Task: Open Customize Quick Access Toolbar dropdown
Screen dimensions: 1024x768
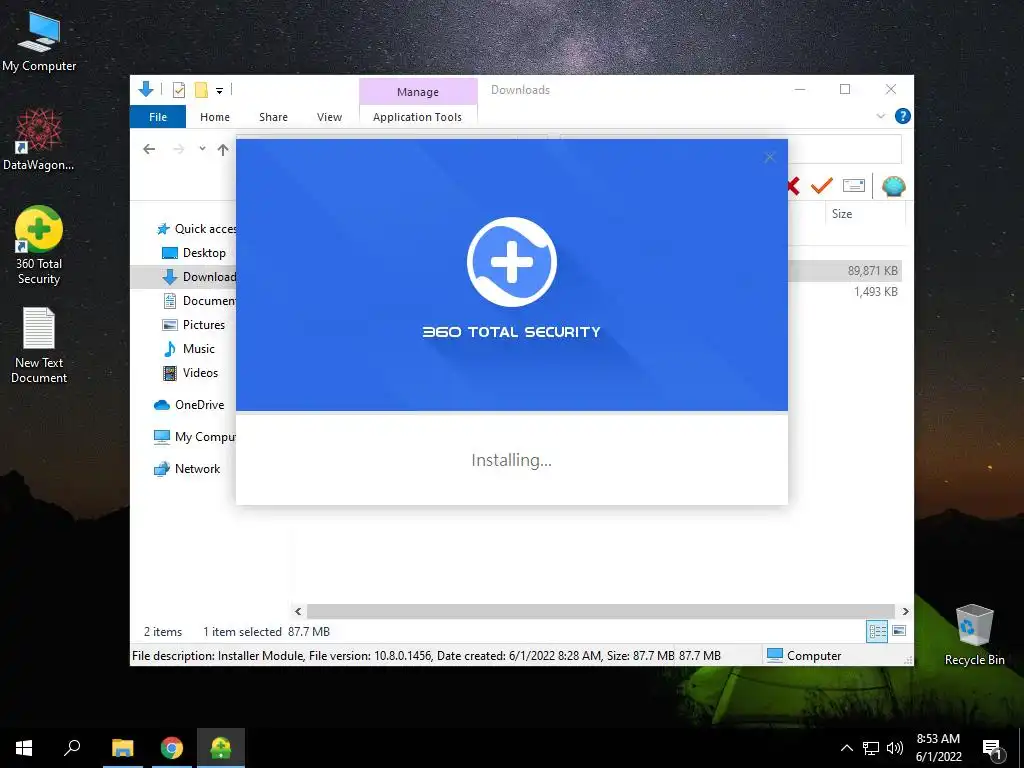Action: [x=219, y=91]
